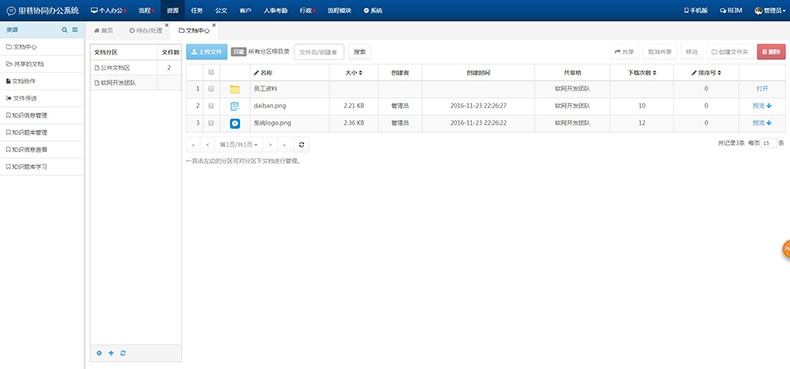Open 文档中心 in the sidebar
This screenshot has height=369, width=790.
[42, 47]
